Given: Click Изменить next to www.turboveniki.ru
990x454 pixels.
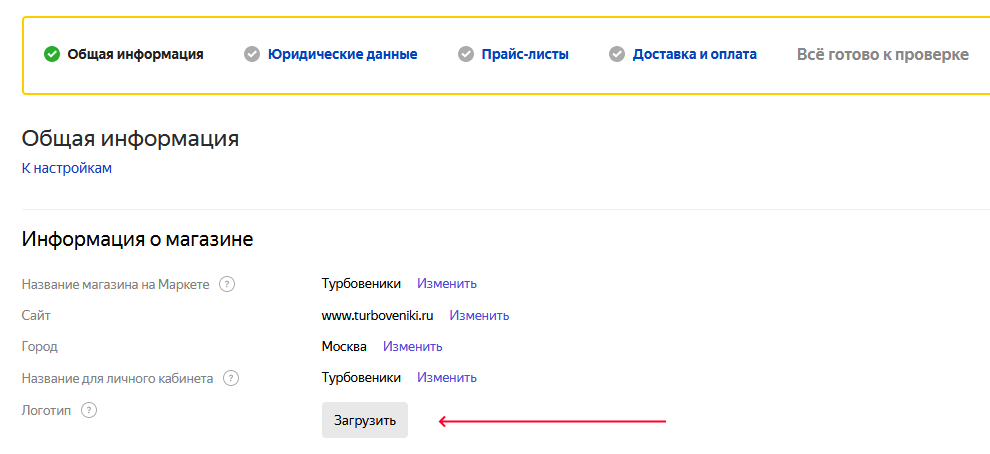Looking at the screenshot, I should click(479, 315).
